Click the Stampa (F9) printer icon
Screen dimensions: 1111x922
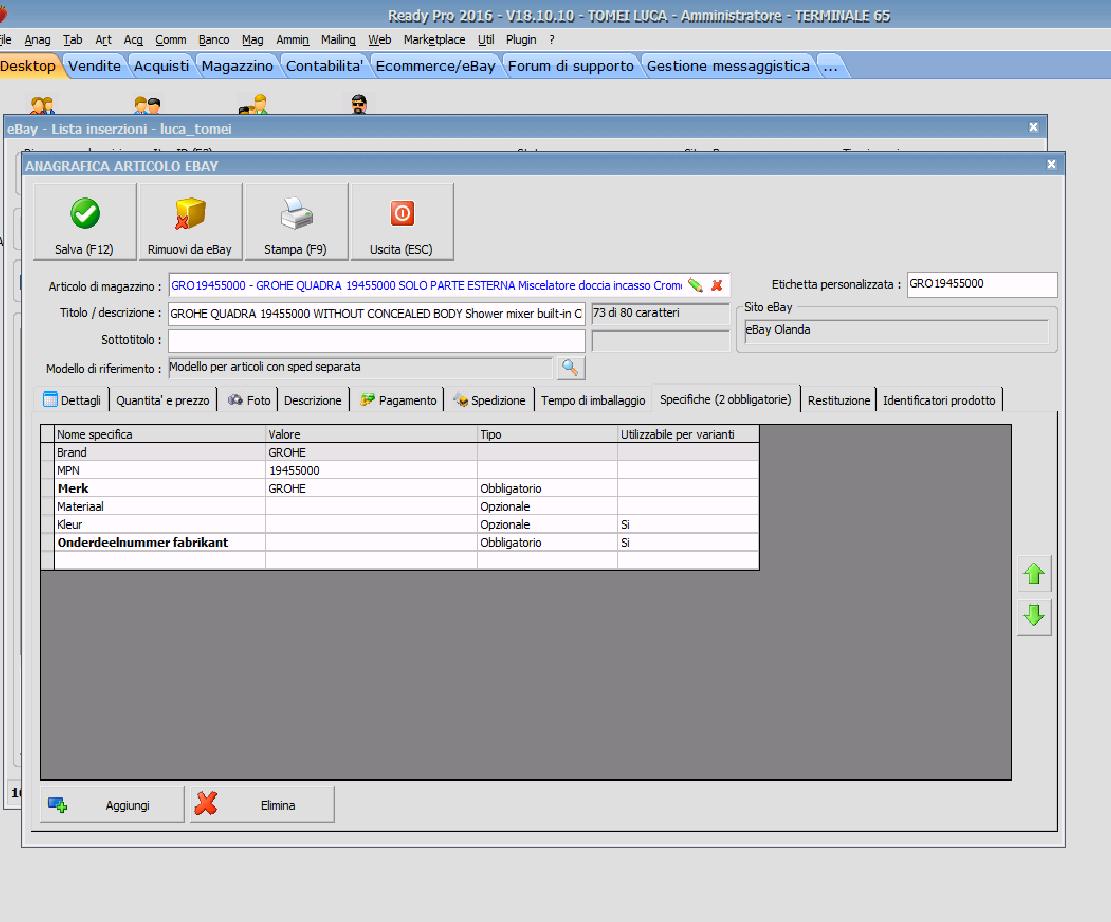[x=295, y=214]
